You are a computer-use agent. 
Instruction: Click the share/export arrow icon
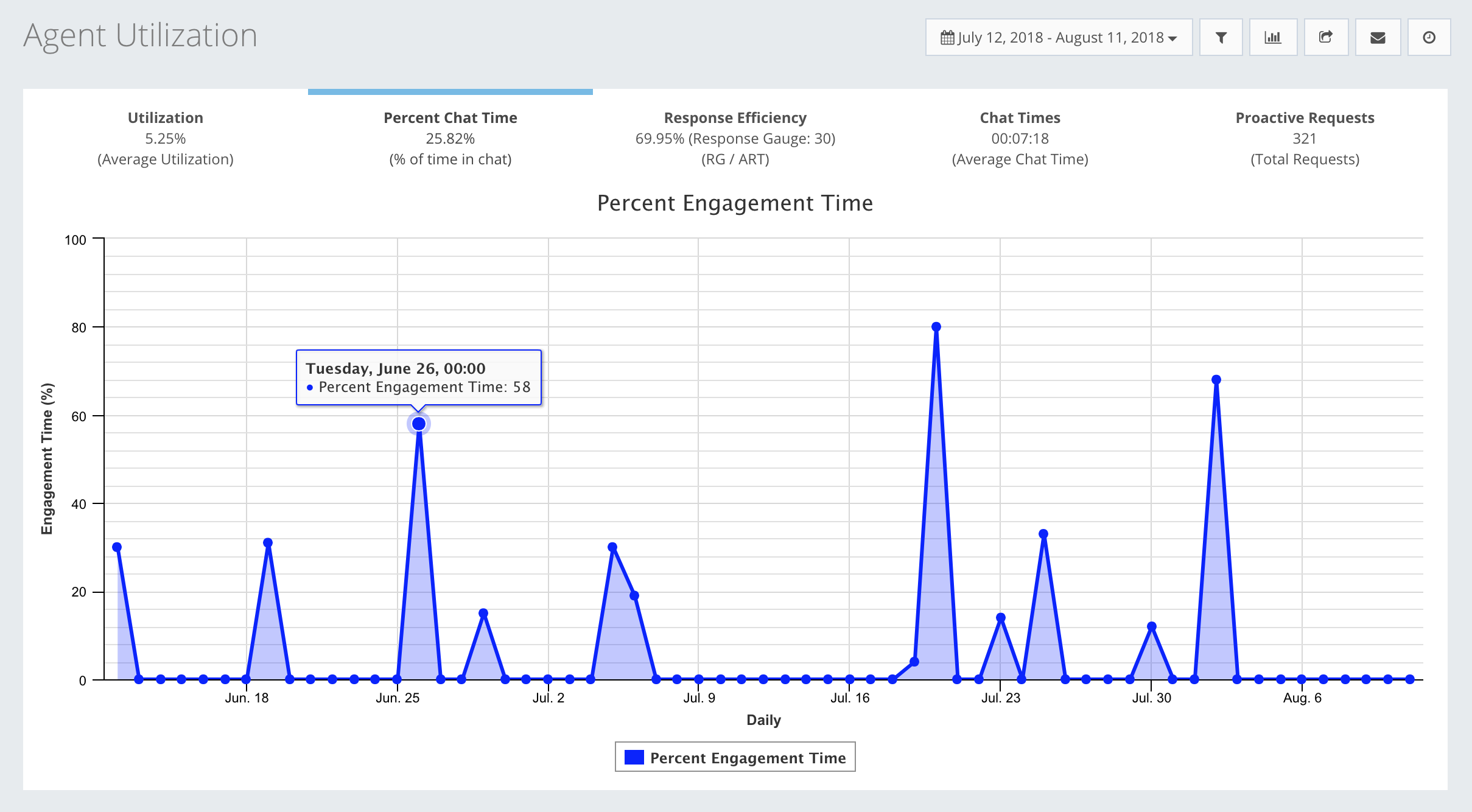pos(1326,38)
